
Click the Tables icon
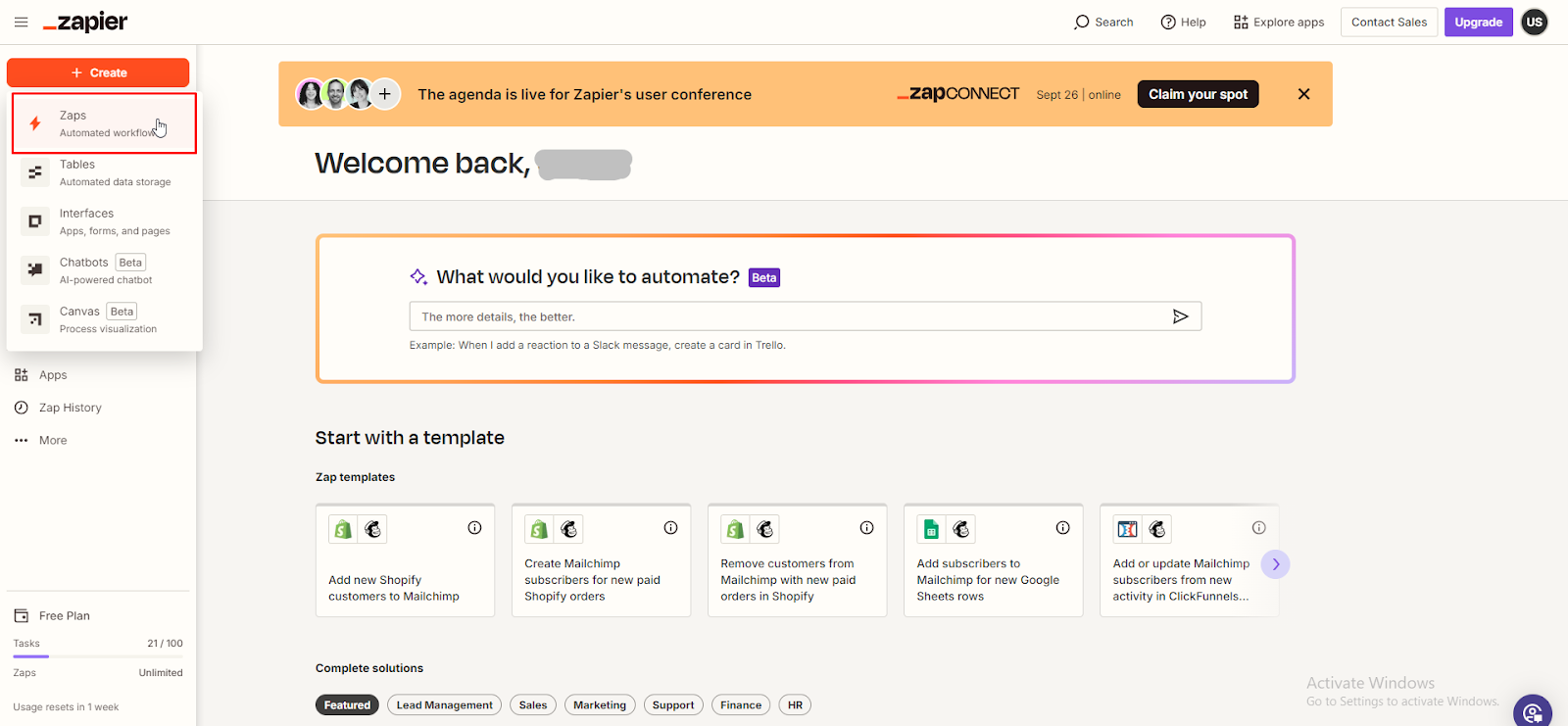coord(35,172)
